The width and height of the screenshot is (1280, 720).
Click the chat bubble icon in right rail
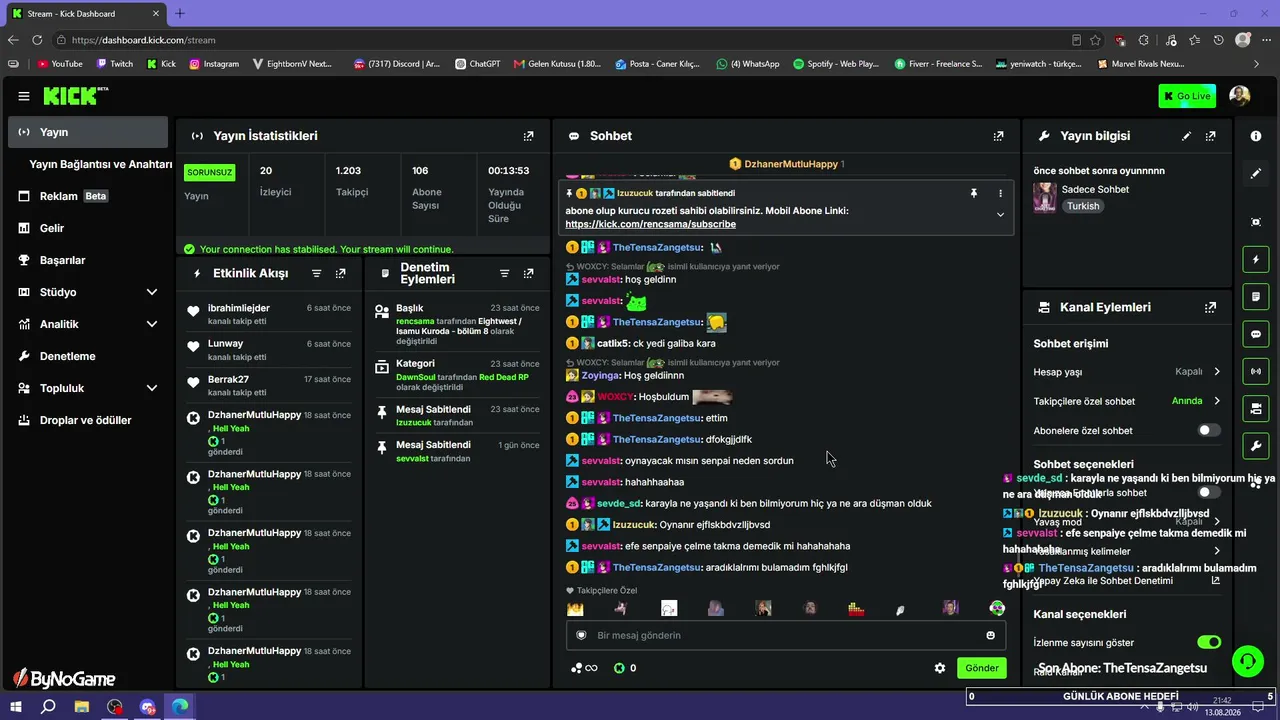[1256, 334]
